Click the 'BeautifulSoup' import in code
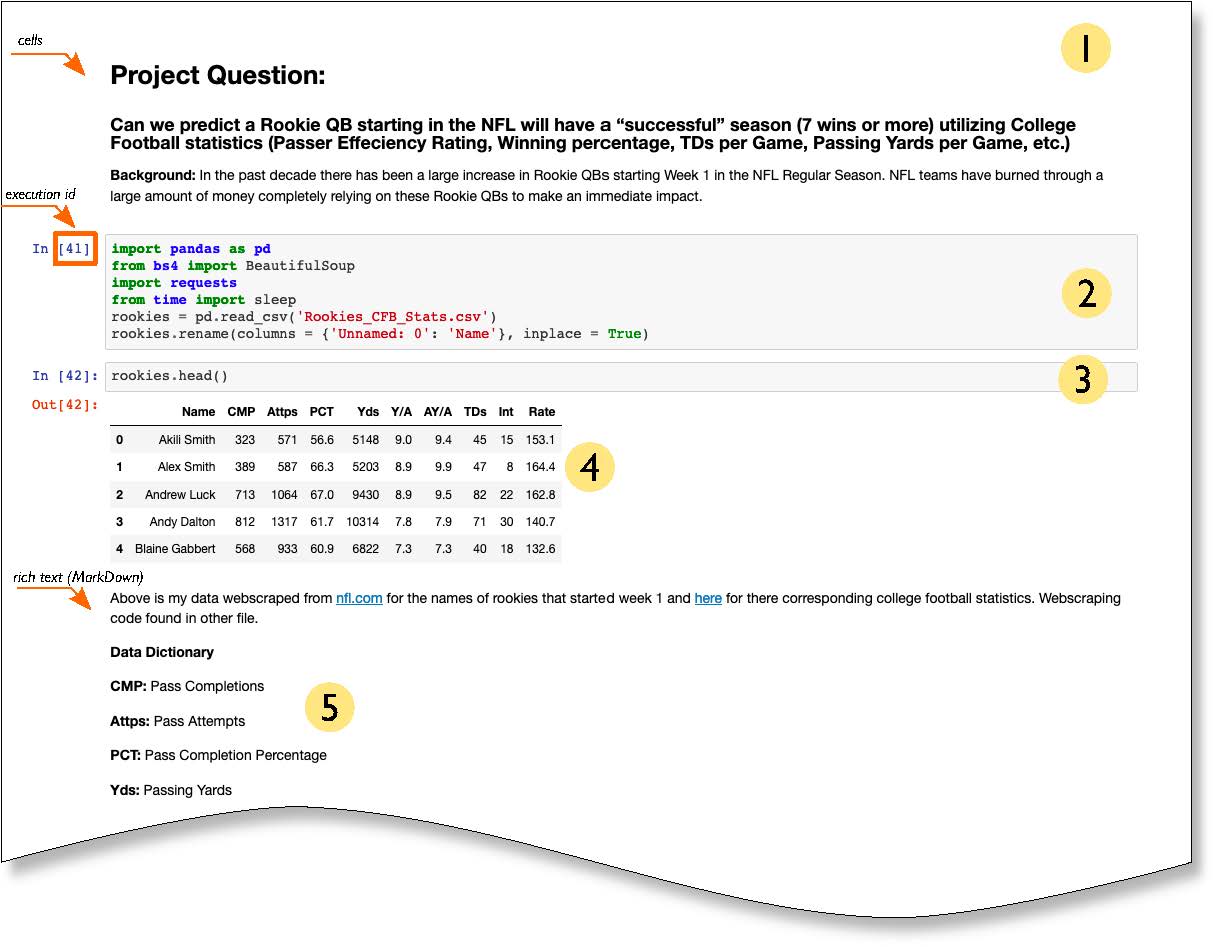 click(300, 266)
